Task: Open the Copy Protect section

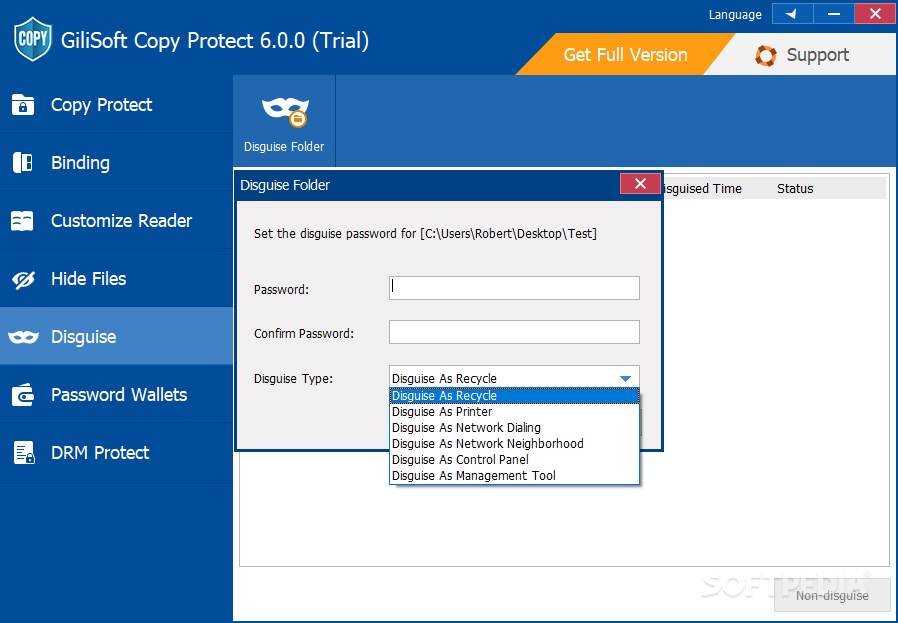Action: [116, 105]
